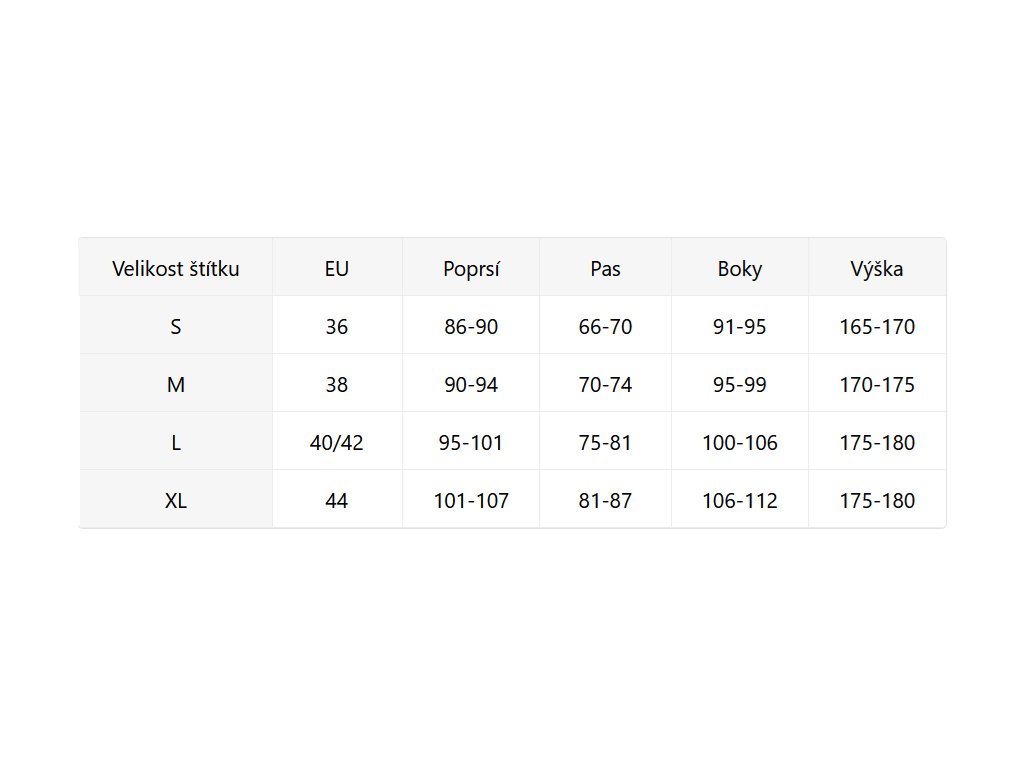
Task: Click the Výška column header
Action: click(x=877, y=268)
